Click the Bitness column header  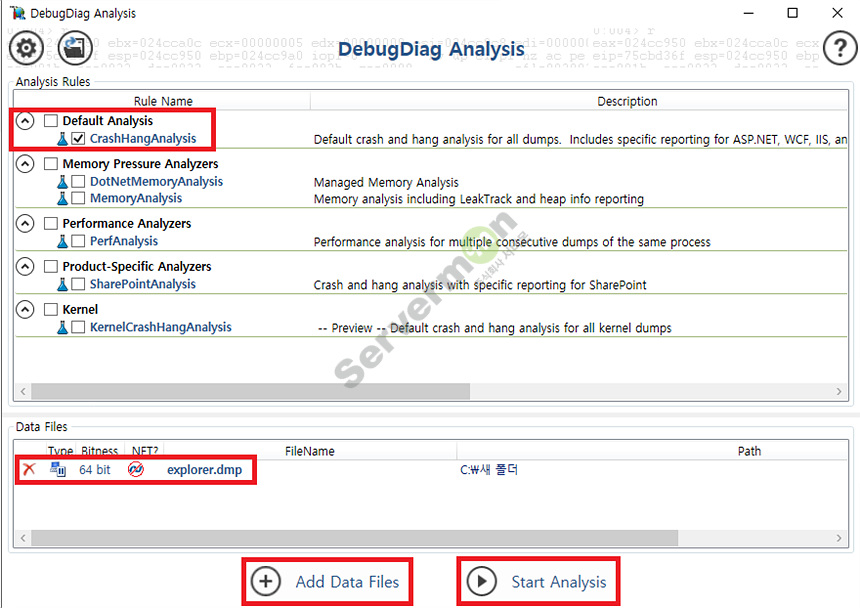(x=99, y=451)
